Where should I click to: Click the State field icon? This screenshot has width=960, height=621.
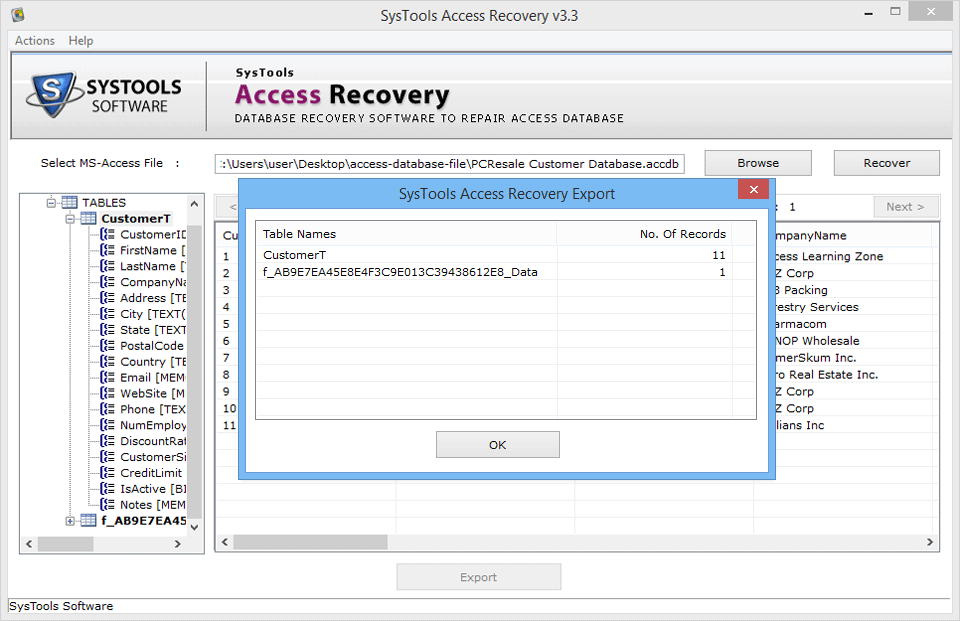[x=107, y=330]
